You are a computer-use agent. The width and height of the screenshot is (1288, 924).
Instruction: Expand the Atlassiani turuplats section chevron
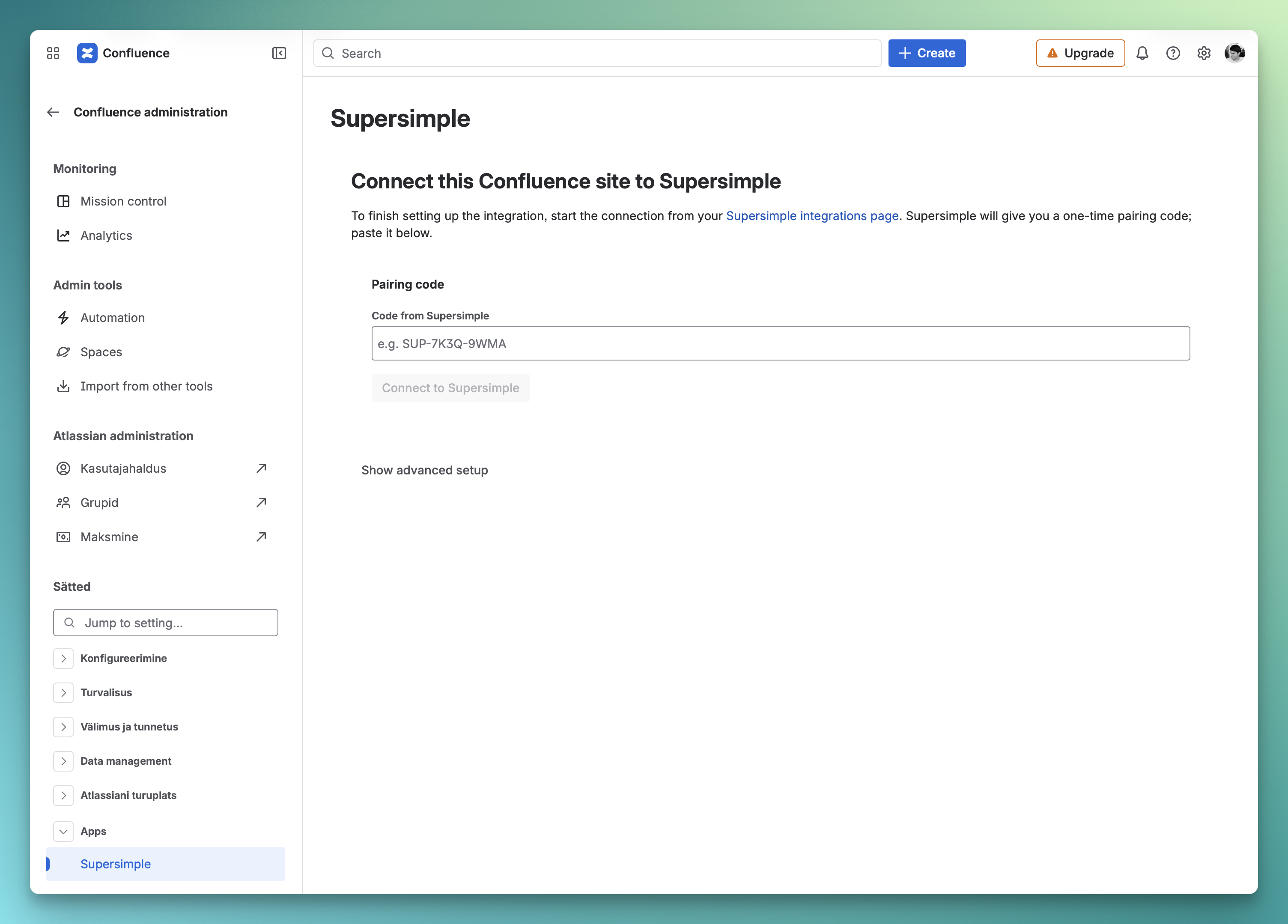click(63, 795)
